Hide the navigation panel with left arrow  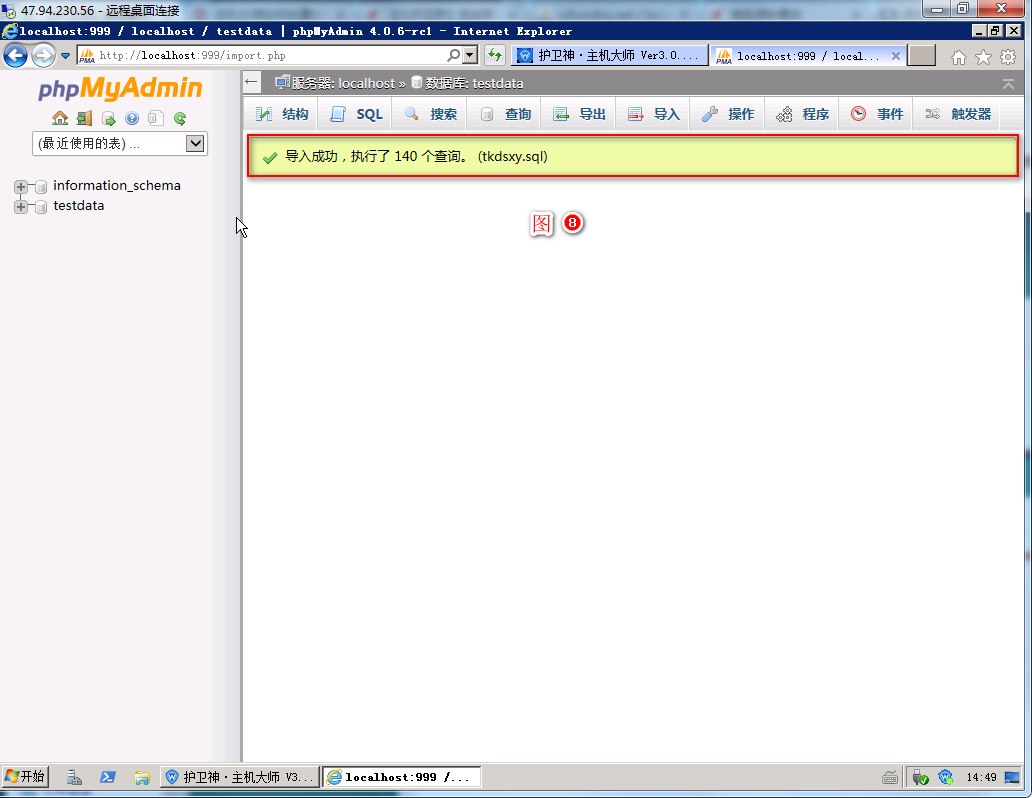coord(252,83)
